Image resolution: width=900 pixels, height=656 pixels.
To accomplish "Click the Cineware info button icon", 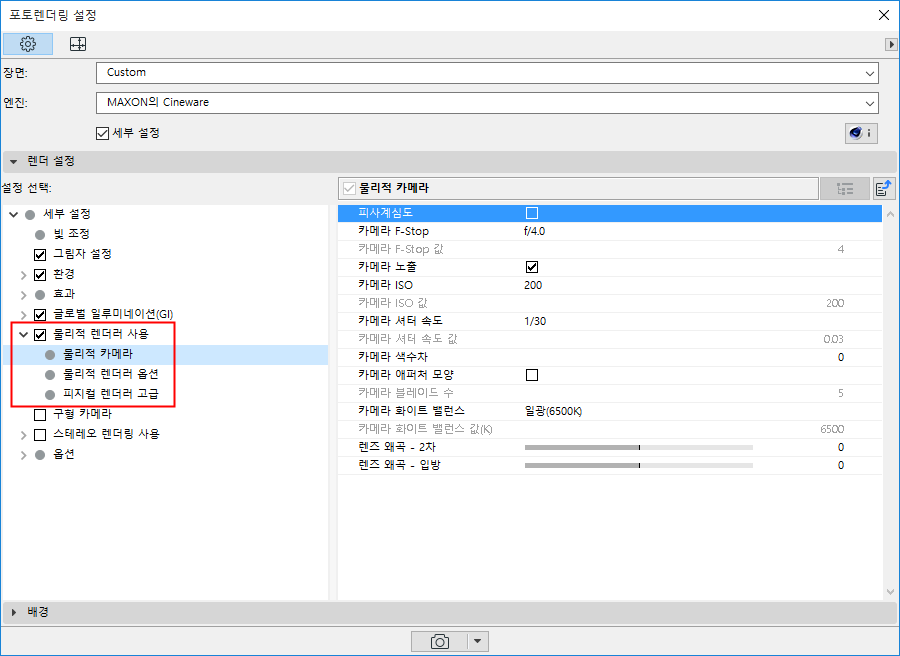I will (x=861, y=133).
